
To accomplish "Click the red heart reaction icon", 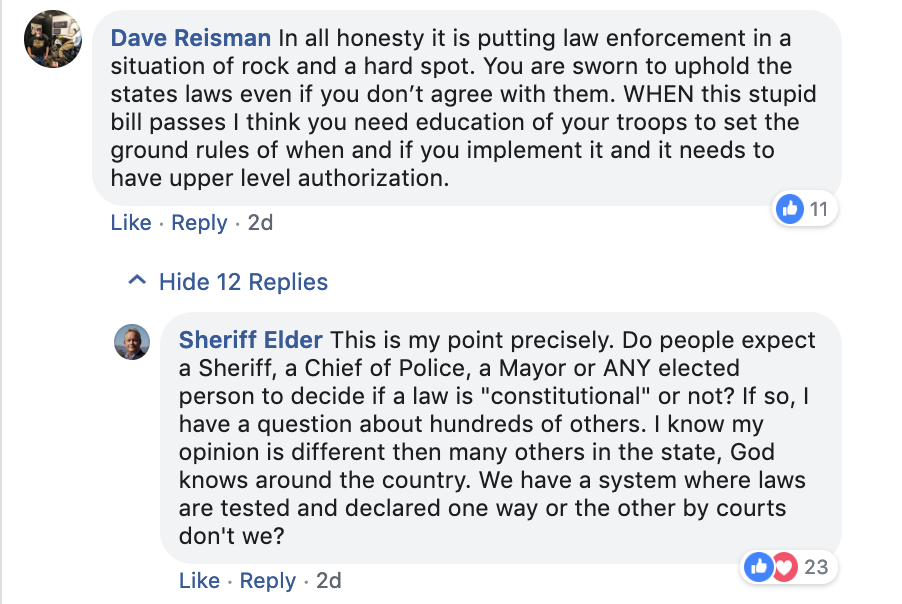I will (784, 567).
